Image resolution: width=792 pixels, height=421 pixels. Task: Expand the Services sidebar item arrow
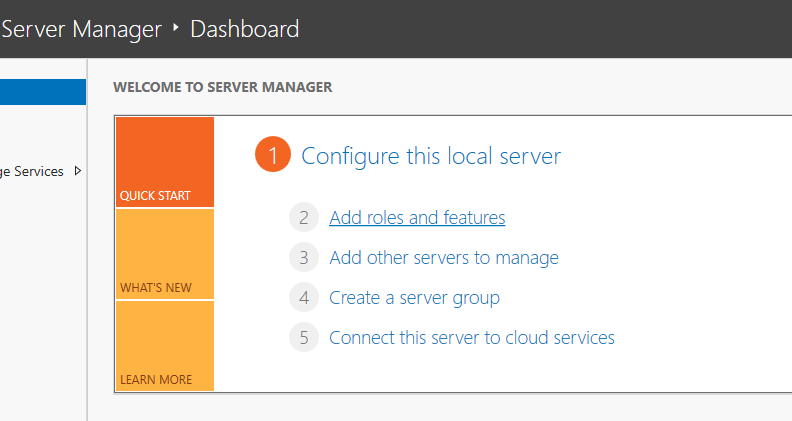[78, 171]
